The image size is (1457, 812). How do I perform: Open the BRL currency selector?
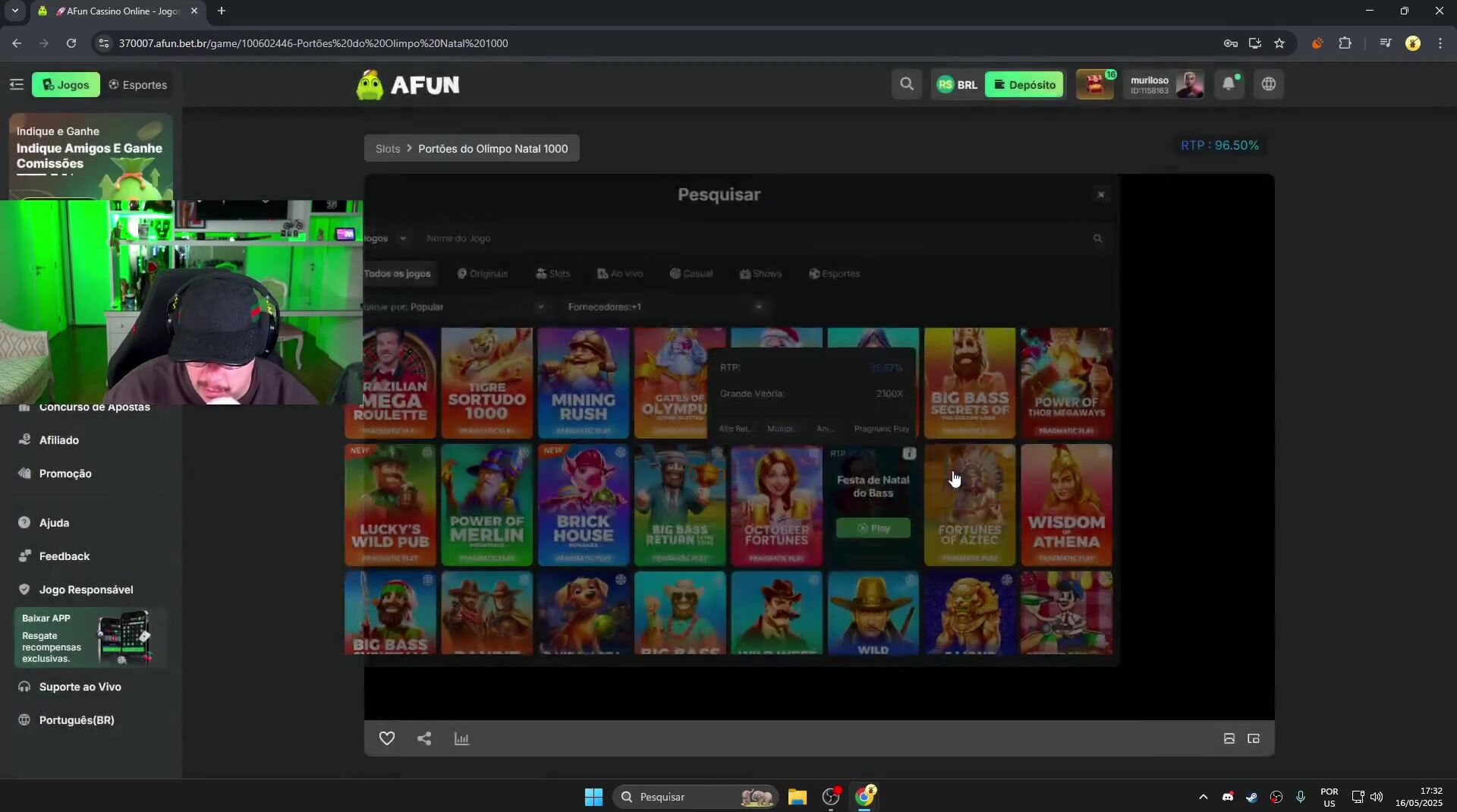pyautogui.click(x=958, y=84)
